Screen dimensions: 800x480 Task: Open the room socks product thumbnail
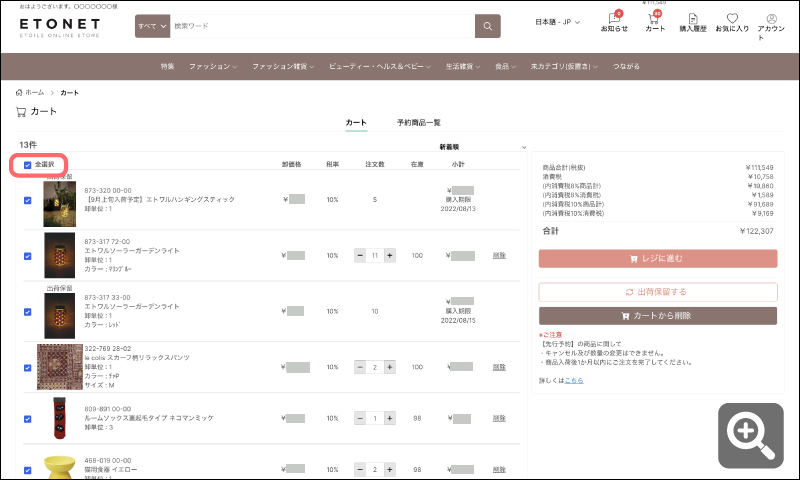(60, 418)
